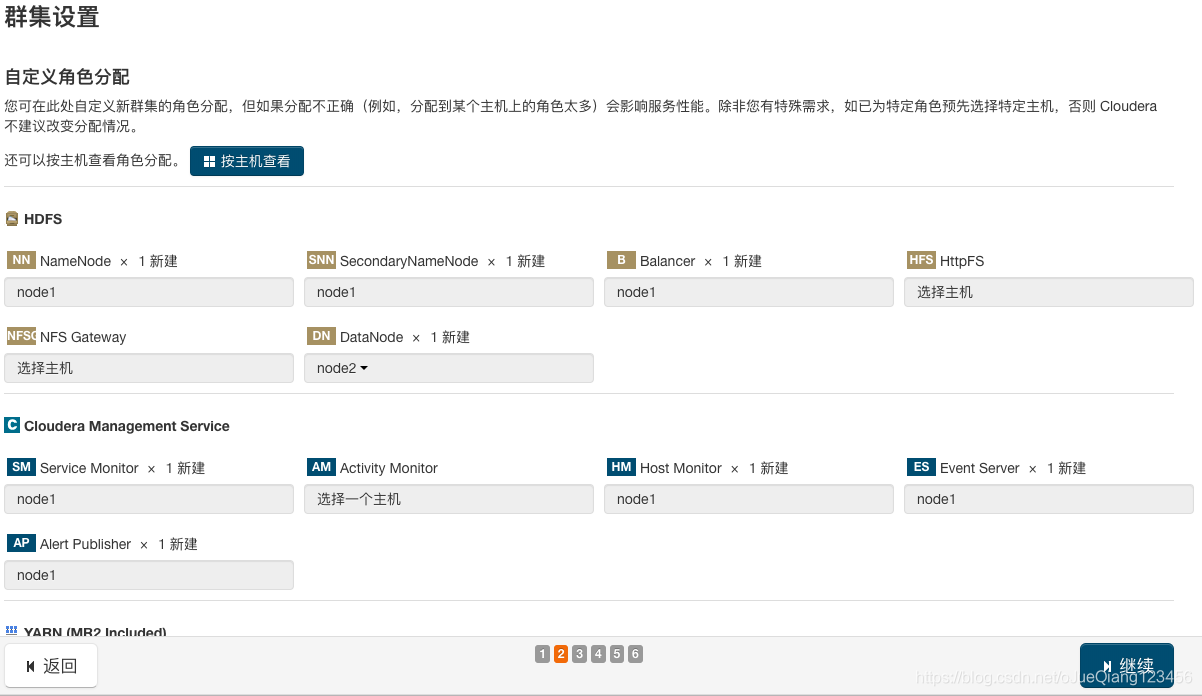This screenshot has height=696, width=1202.
Task: Go to wizard step 6
Action: (635, 654)
